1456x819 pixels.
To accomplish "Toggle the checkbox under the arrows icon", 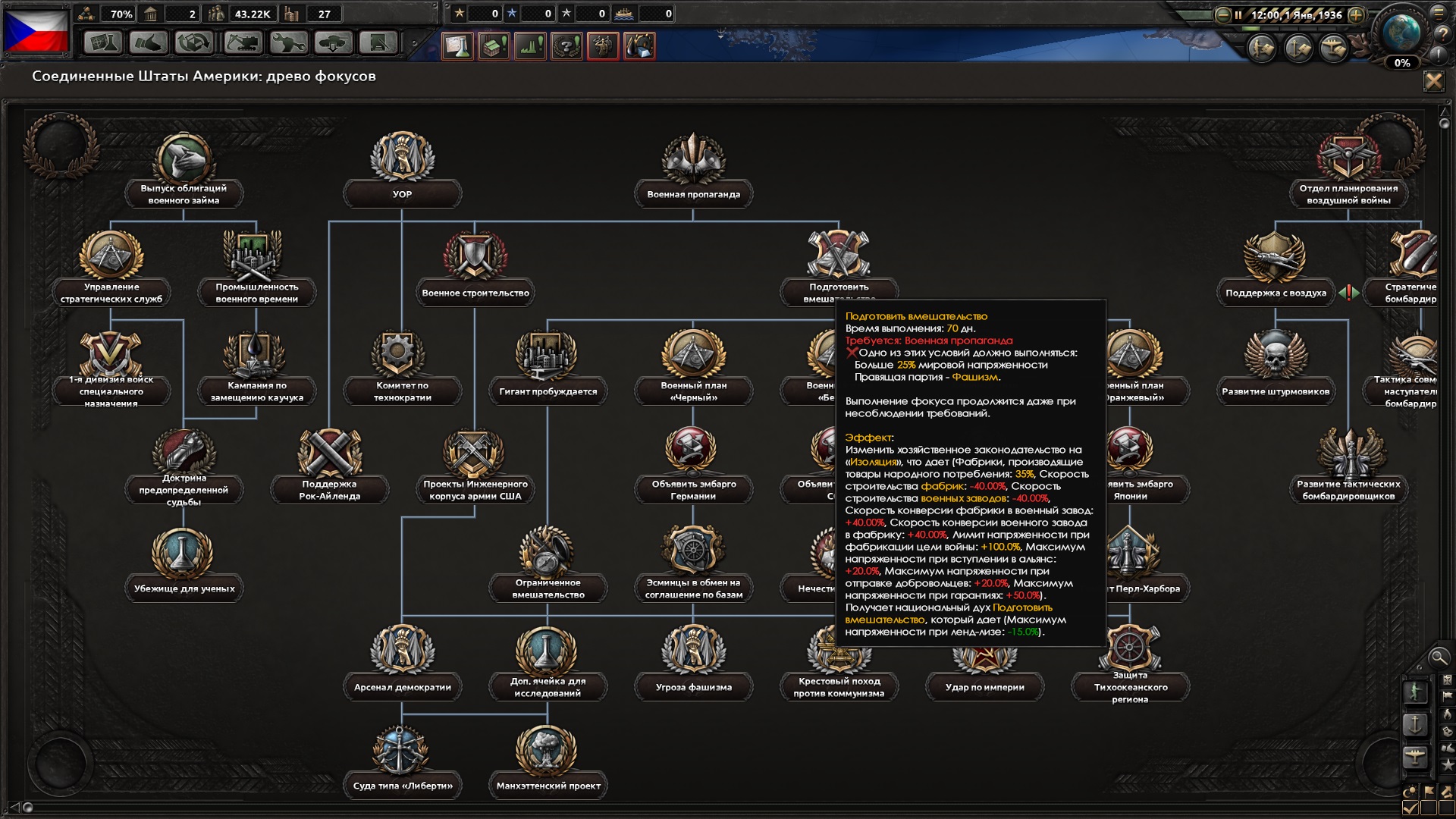I will coord(1447,808).
